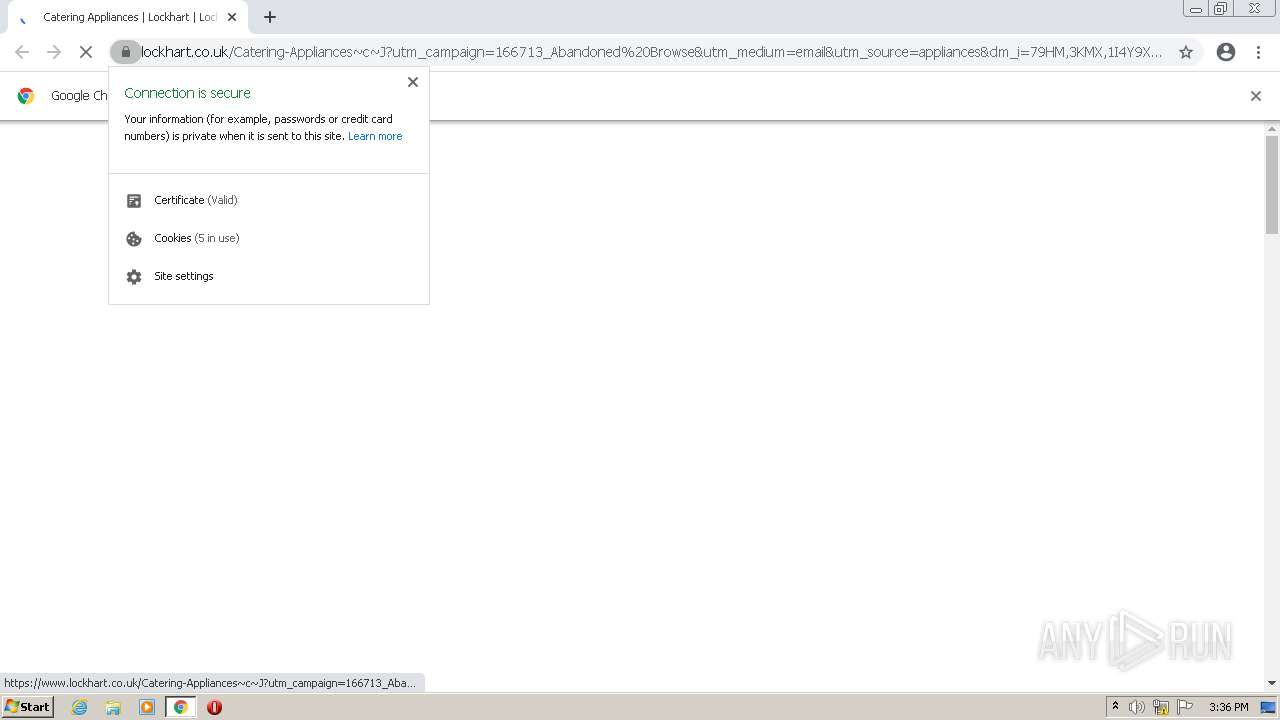Click the lockhart.co.uk URL in address bar

coord(651,52)
